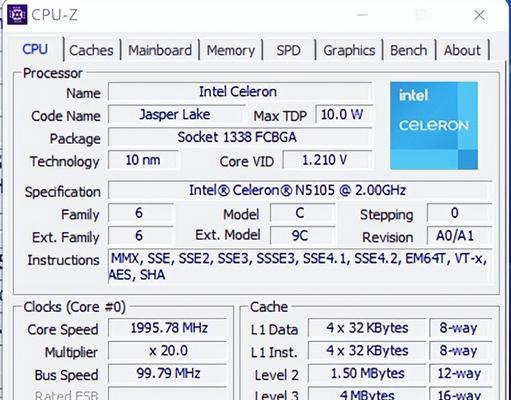The width and height of the screenshot is (511, 400).
Task: Click the Specification field Celeron N5105 @ 2.00GHz
Action: [300, 190]
